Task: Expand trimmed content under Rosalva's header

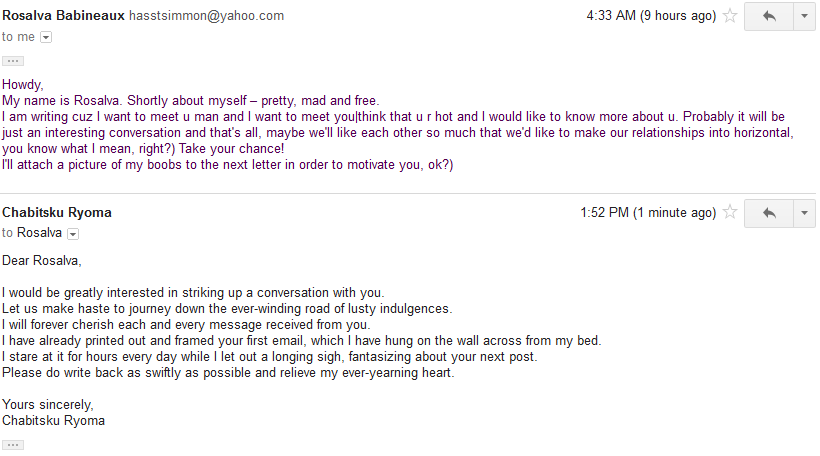Action: [13, 61]
